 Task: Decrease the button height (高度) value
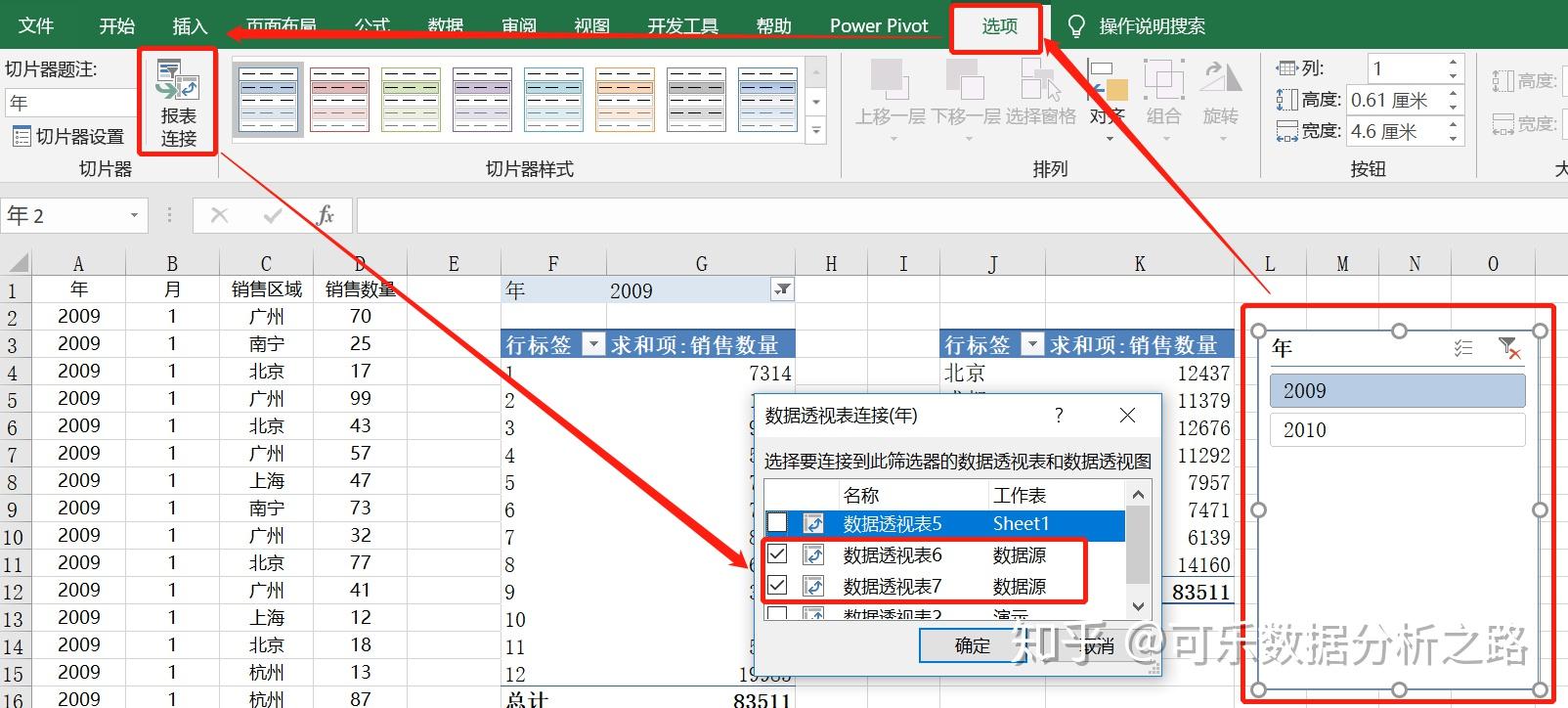pyautogui.click(x=1454, y=106)
